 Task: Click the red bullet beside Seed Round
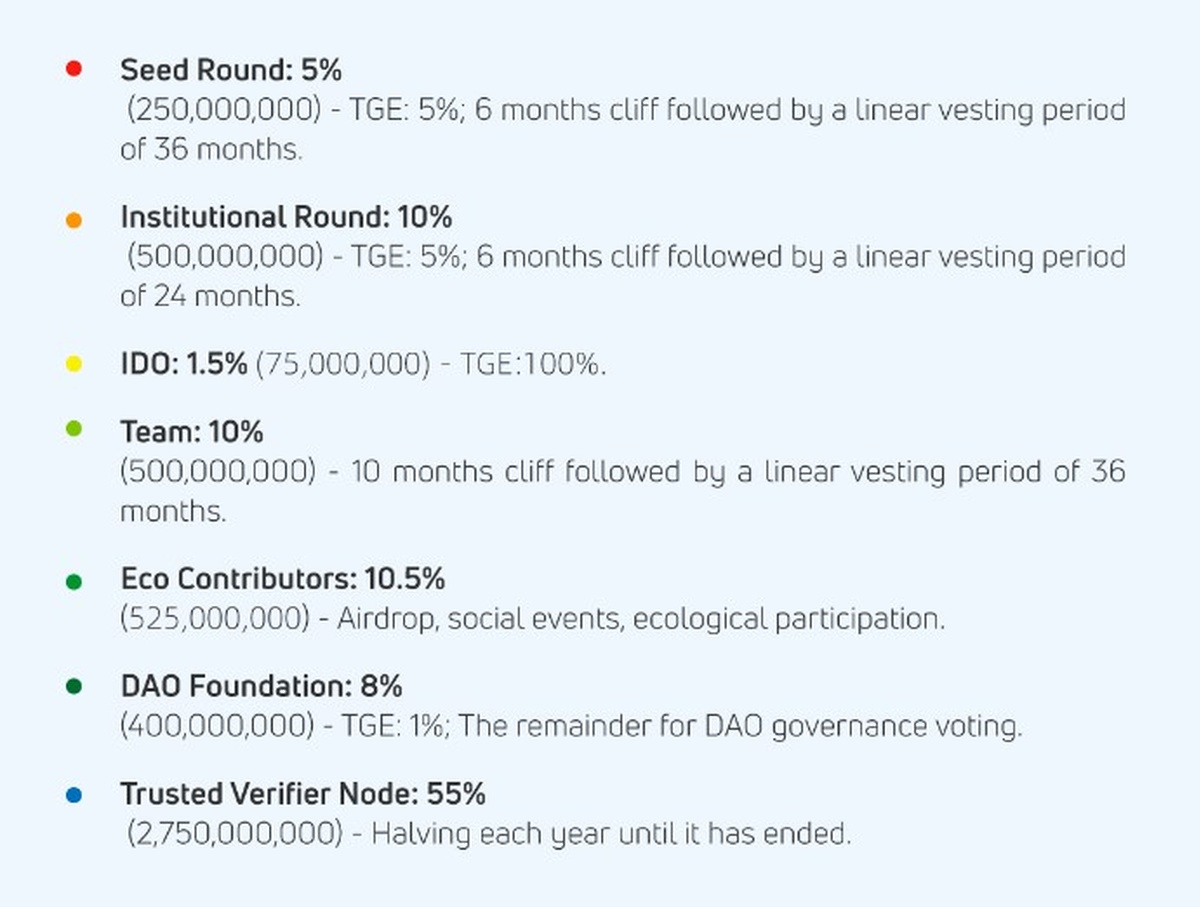(73, 69)
